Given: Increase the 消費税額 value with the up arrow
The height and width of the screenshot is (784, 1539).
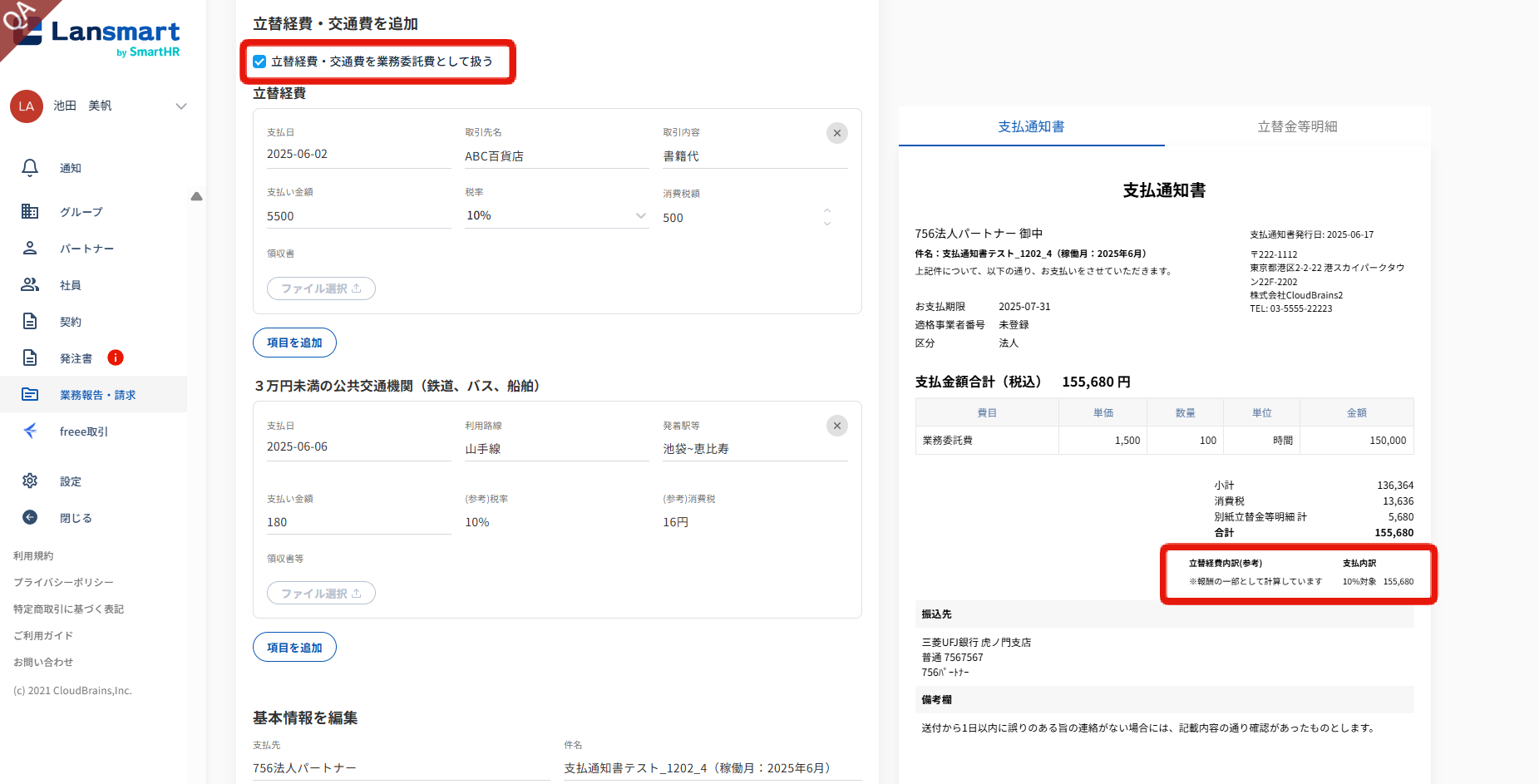Looking at the screenshot, I should 827,210.
